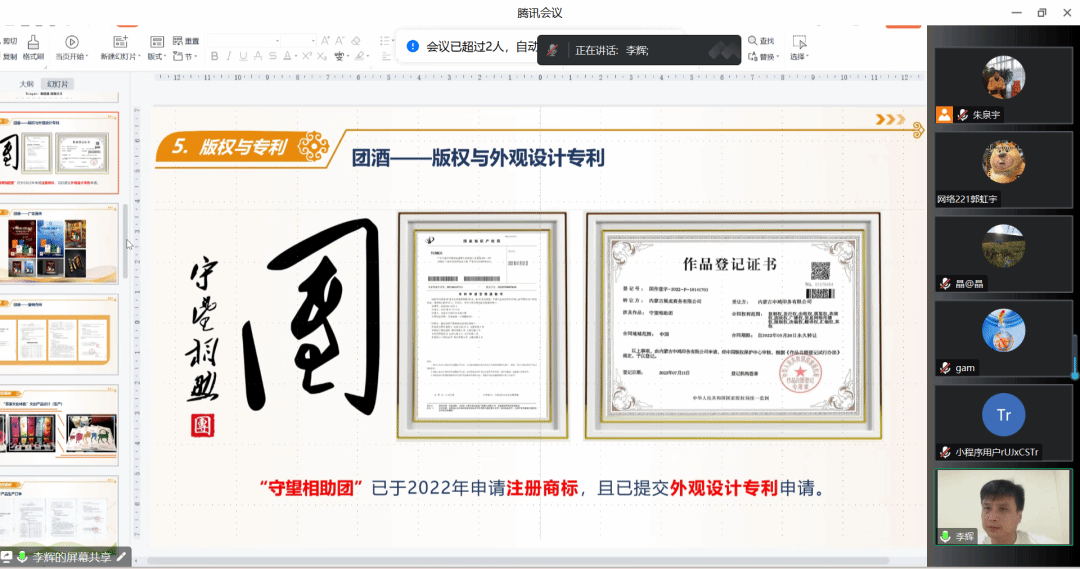Click the Reset (重置) slide button

(186, 41)
